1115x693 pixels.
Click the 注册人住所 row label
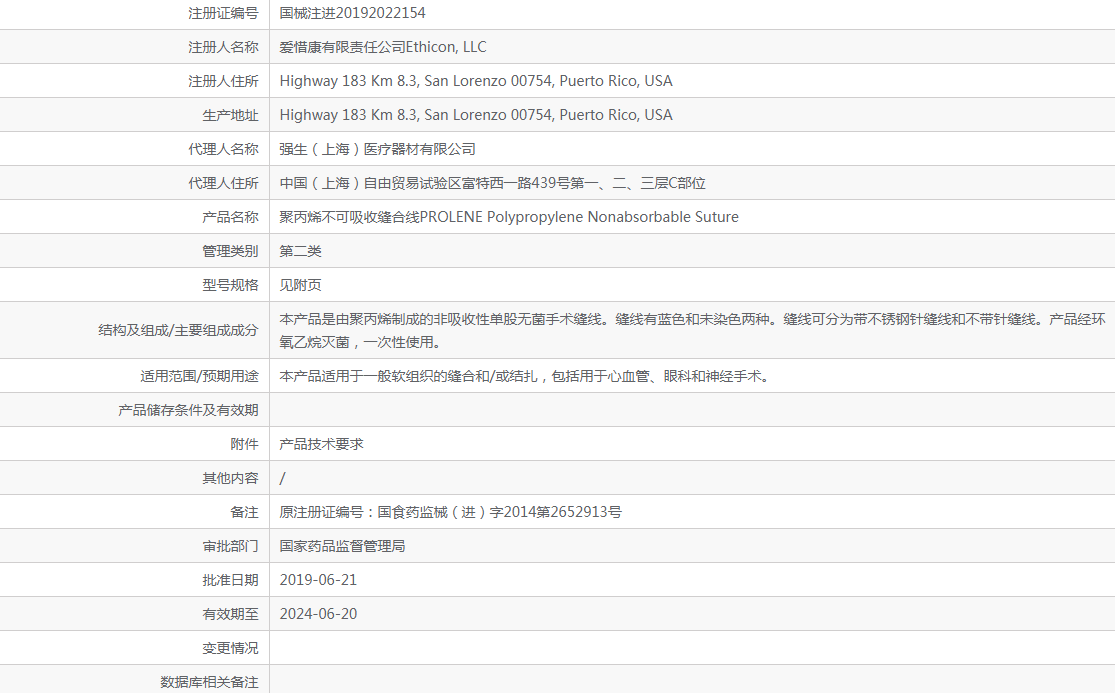pyautogui.click(x=223, y=81)
